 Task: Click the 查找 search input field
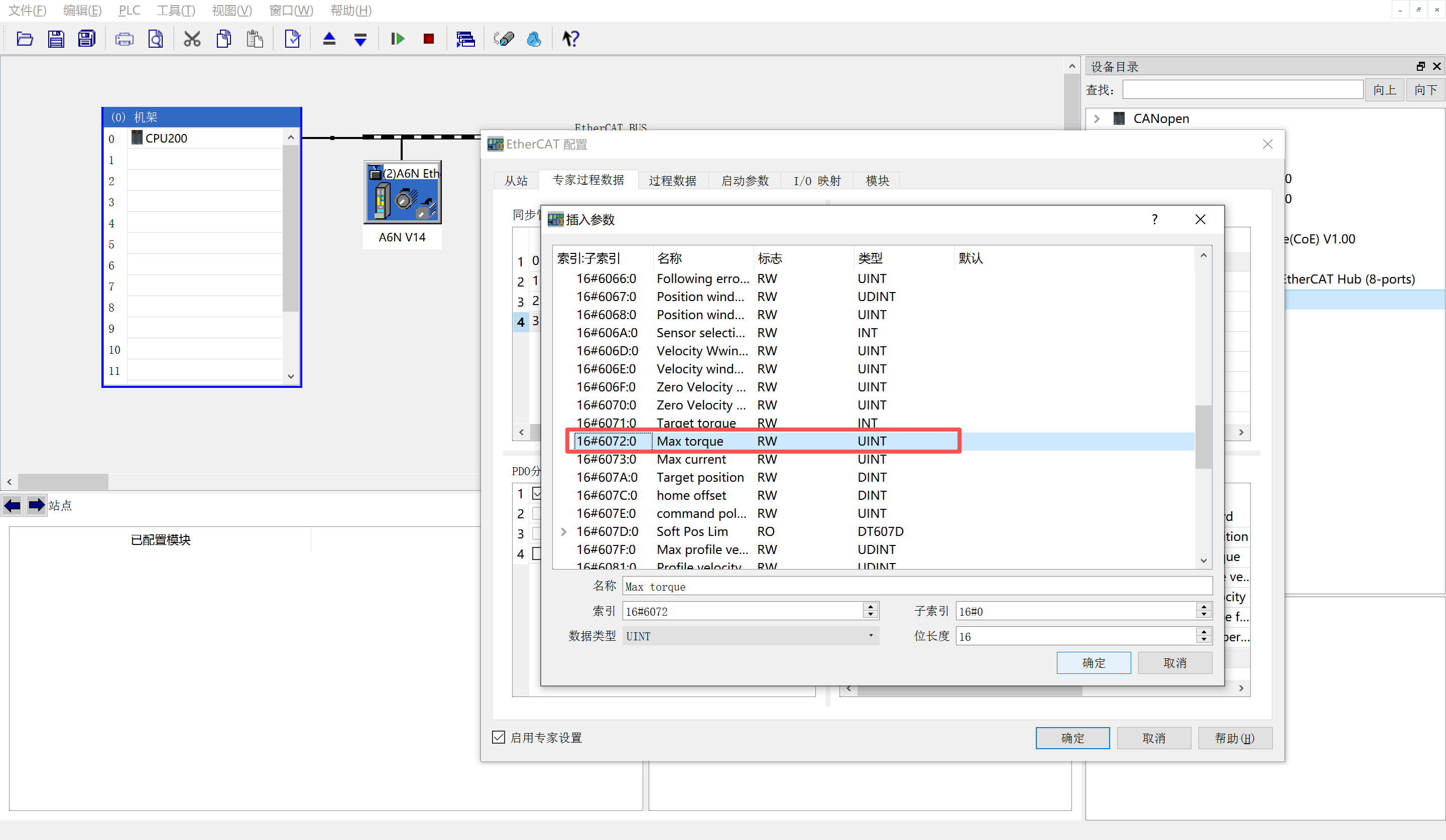(1243, 89)
